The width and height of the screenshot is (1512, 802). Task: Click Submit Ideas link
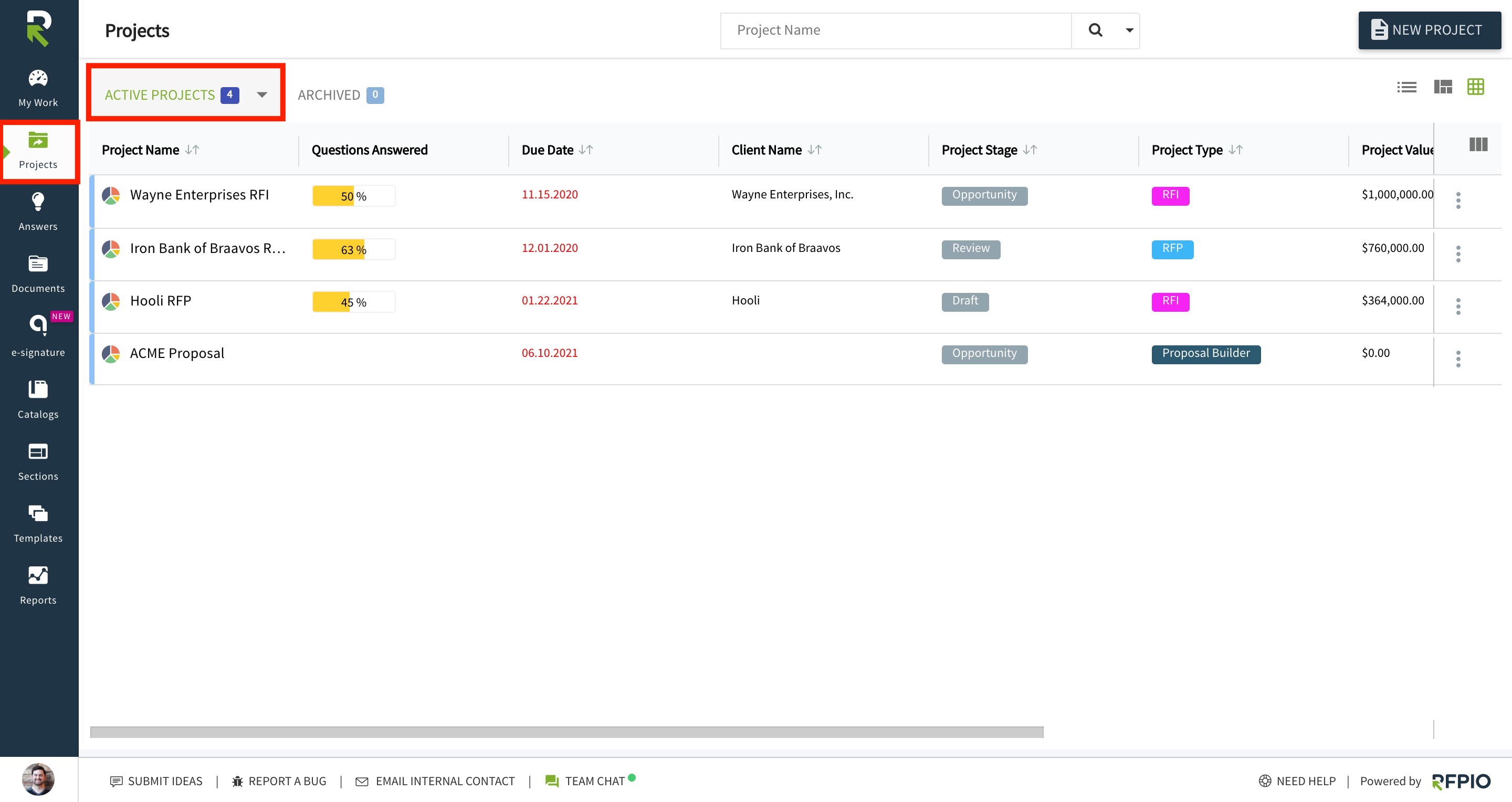[156, 781]
